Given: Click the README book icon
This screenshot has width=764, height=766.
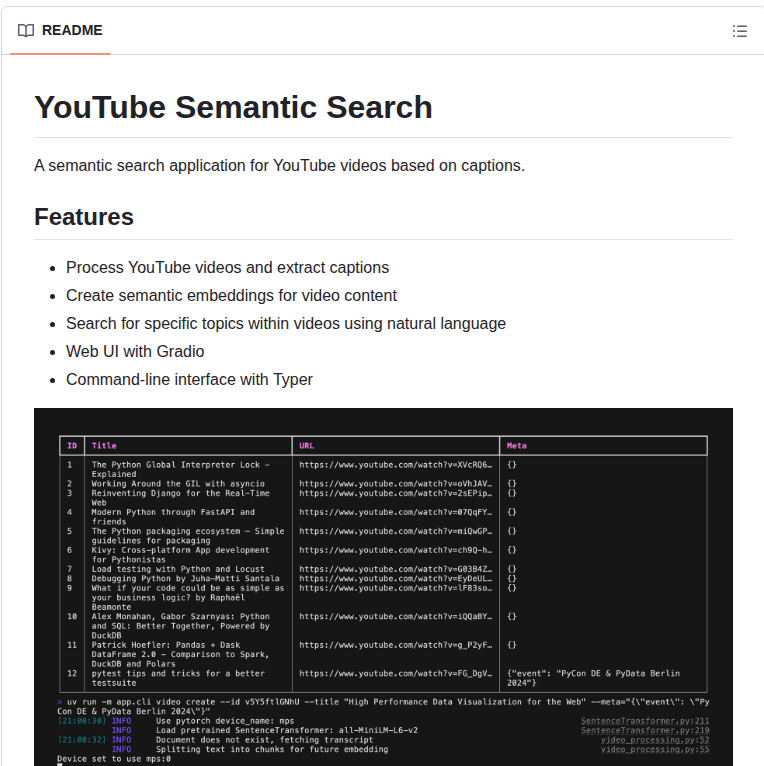Looking at the screenshot, I should (26, 31).
